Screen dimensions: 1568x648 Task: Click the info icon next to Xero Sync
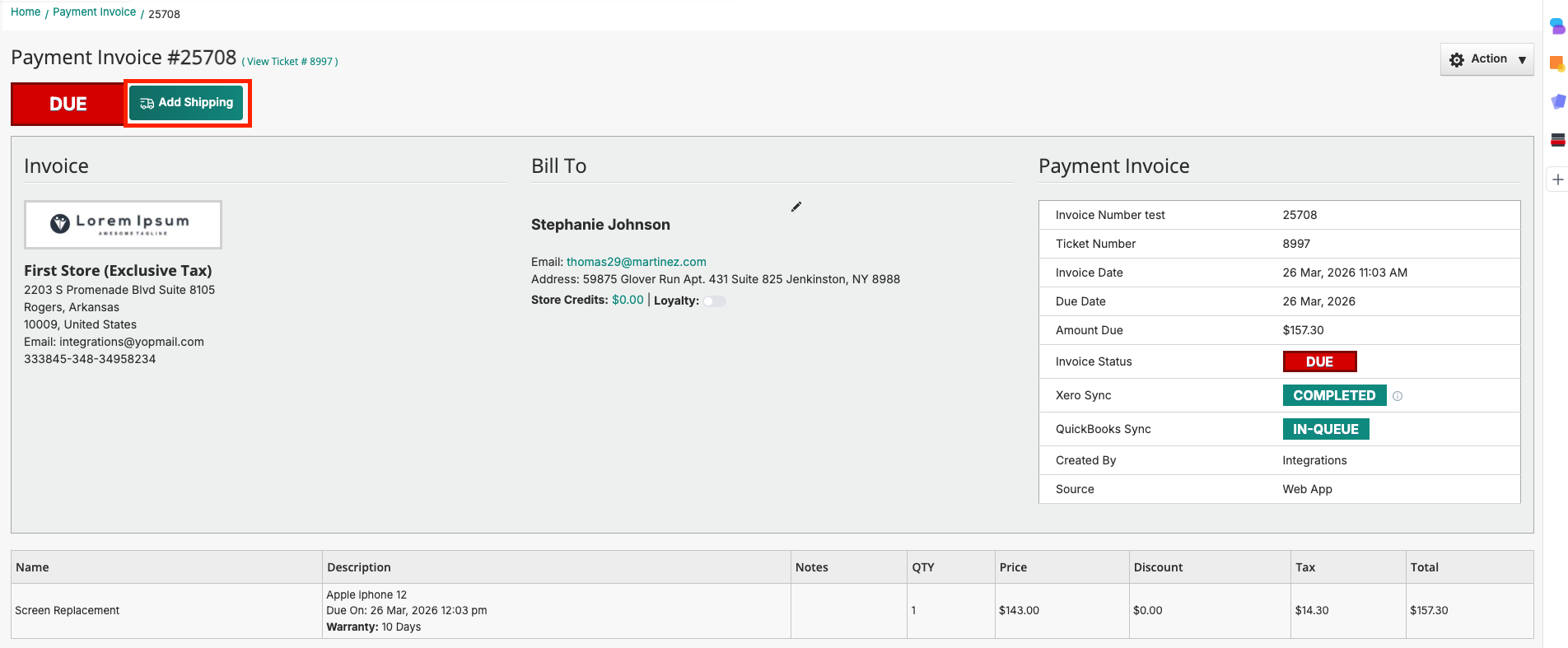pyautogui.click(x=1398, y=396)
